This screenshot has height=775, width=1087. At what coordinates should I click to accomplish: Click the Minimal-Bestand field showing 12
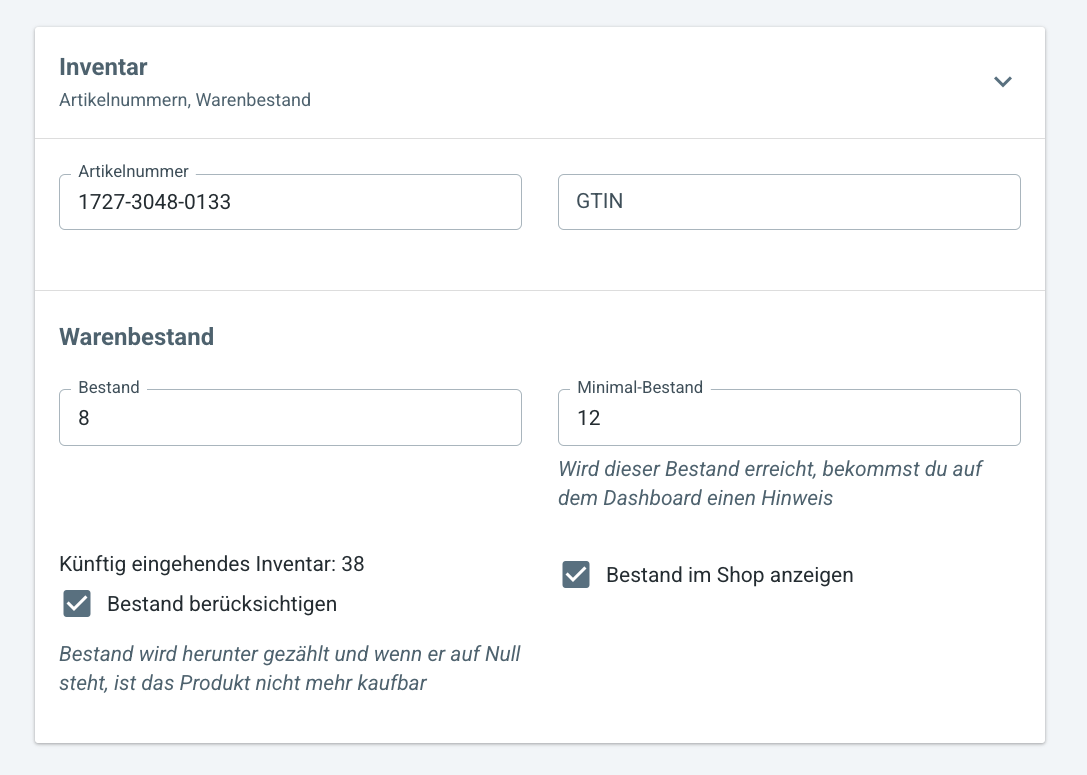tap(789, 417)
